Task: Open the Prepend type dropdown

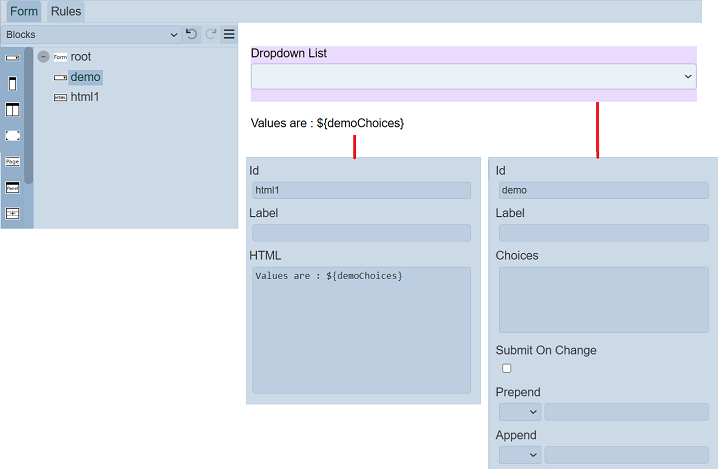Action: coord(519,412)
